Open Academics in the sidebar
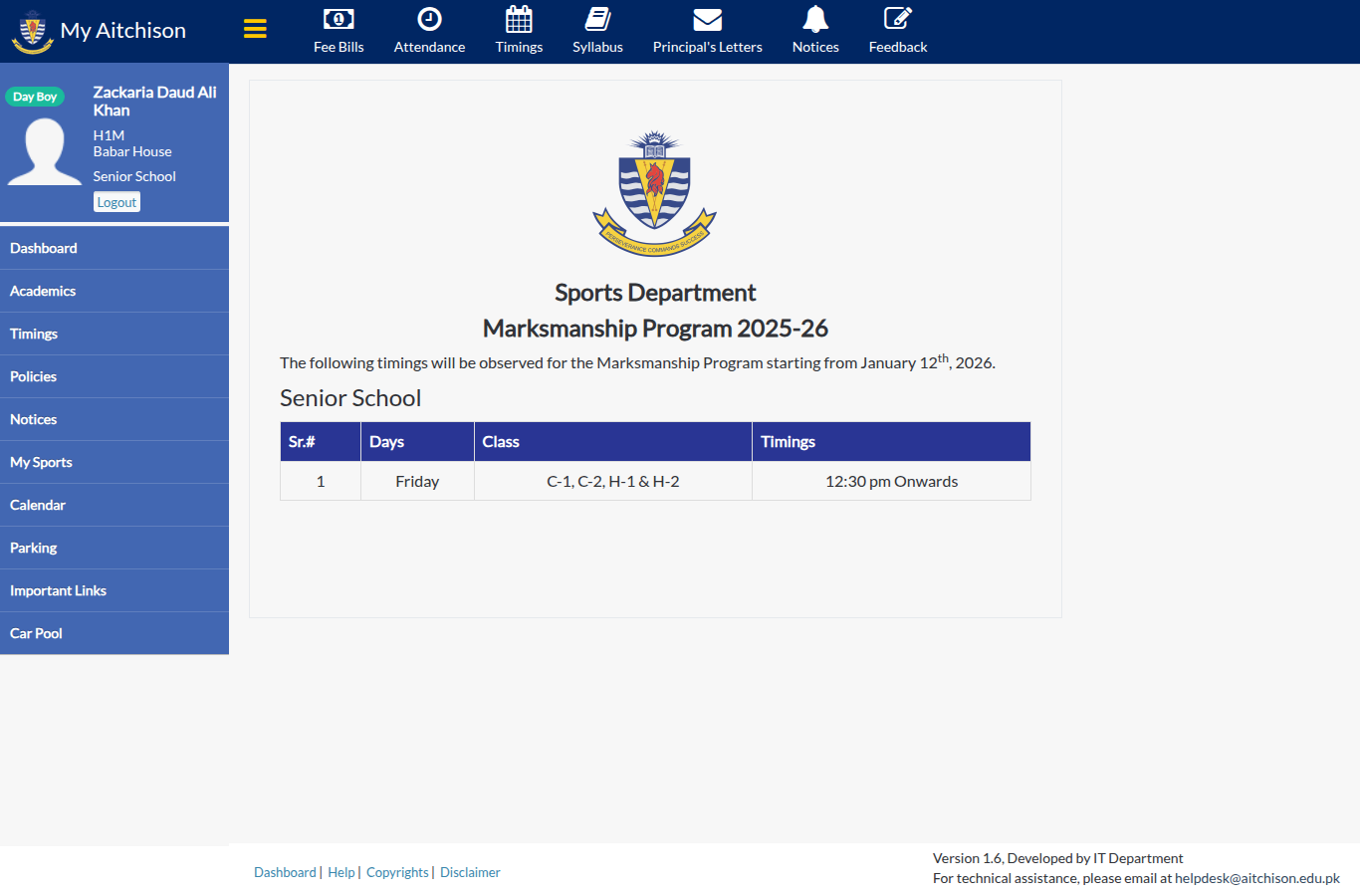The height and width of the screenshot is (896, 1360). (114, 291)
